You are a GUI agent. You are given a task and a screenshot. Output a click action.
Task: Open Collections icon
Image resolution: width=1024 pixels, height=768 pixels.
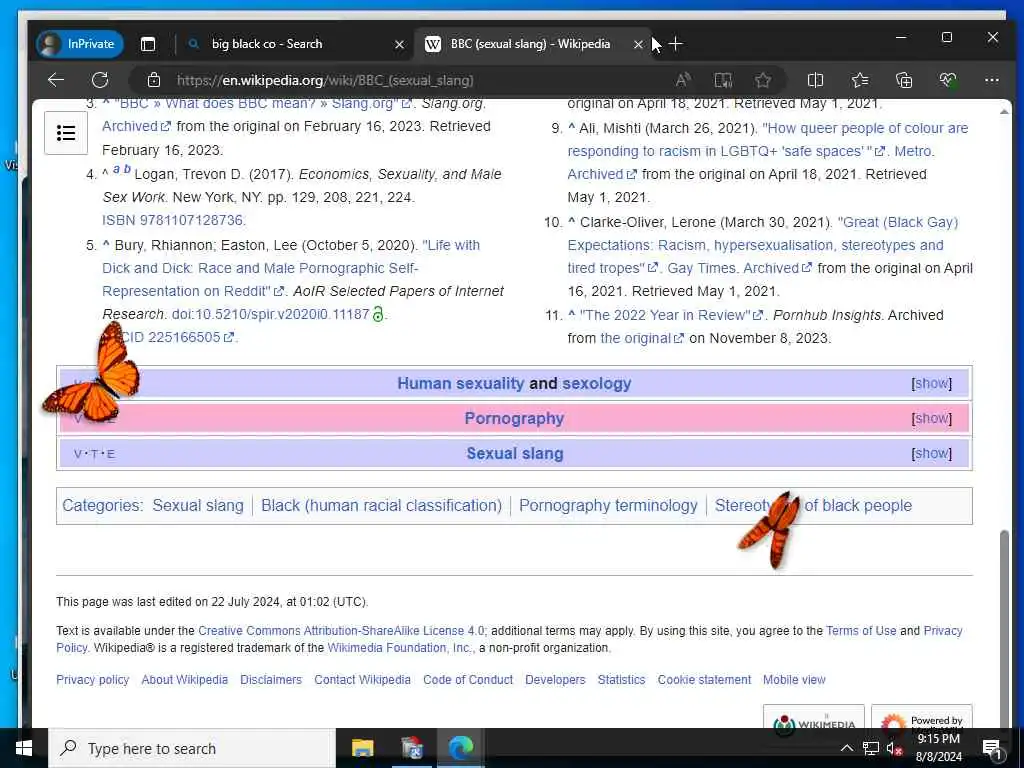904,80
